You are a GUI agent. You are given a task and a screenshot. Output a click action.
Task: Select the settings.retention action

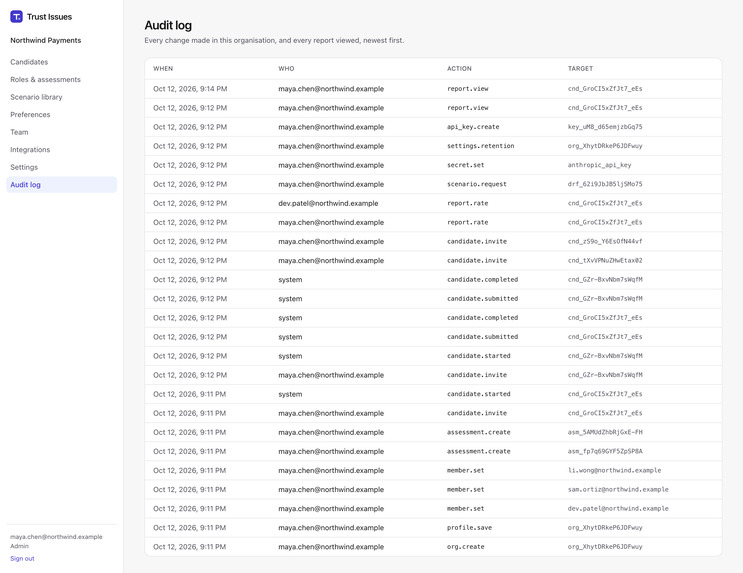pyautogui.click(x=480, y=146)
